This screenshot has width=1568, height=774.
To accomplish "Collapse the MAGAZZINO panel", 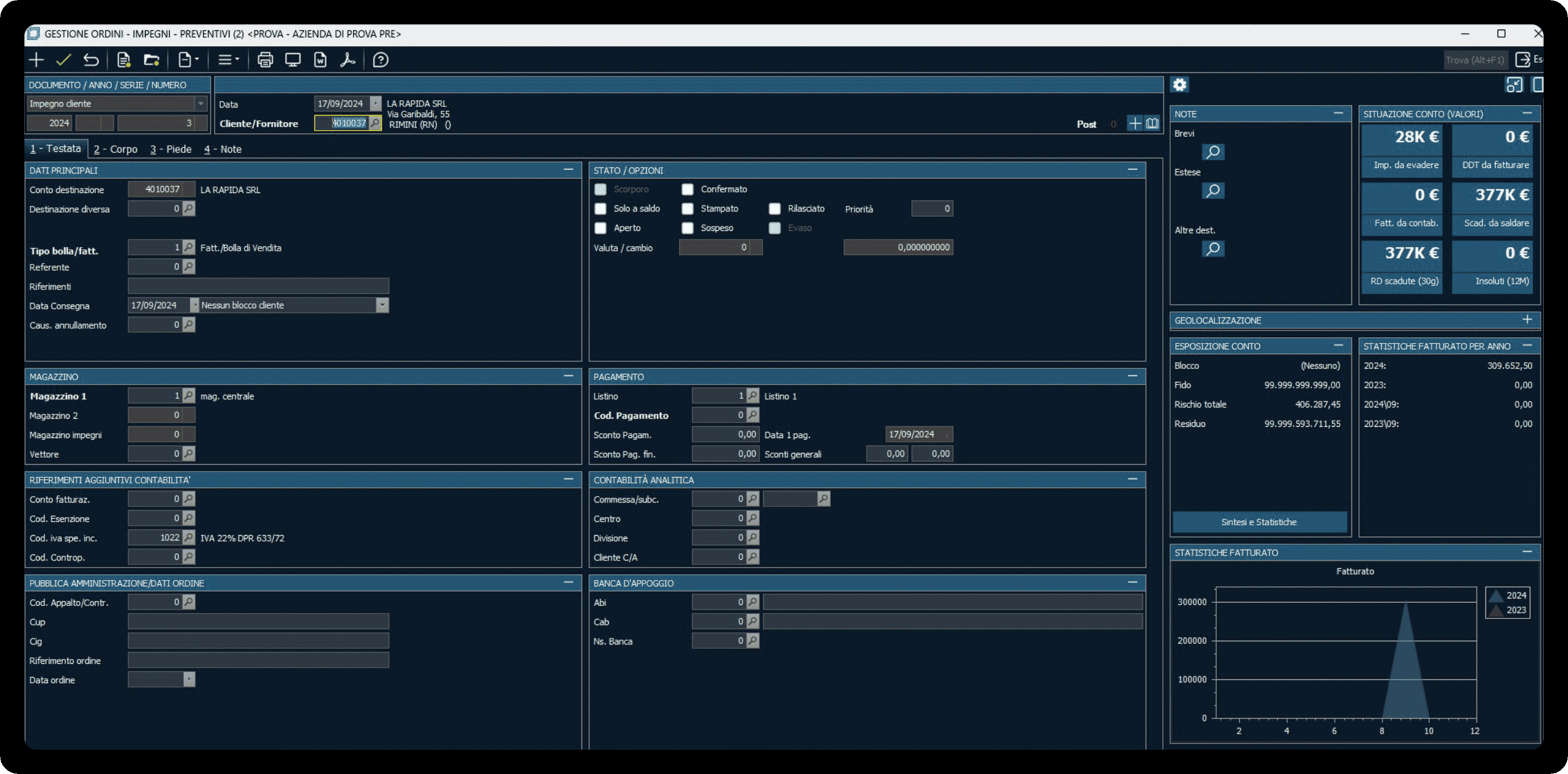I will point(568,376).
